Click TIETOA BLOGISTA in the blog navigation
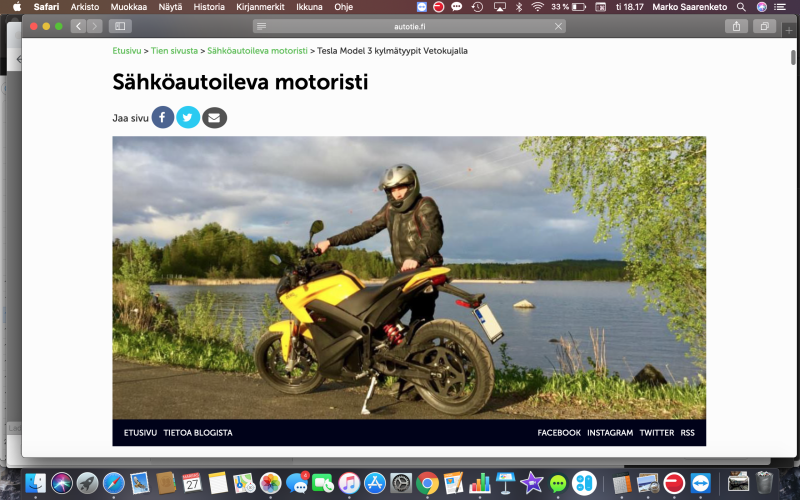The height and width of the screenshot is (500, 800). pyautogui.click(x=198, y=433)
